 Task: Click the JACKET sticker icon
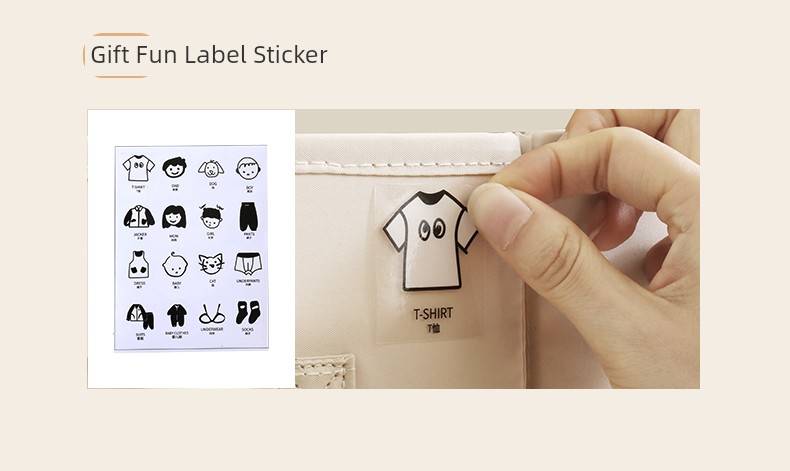(x=139, y=217)
